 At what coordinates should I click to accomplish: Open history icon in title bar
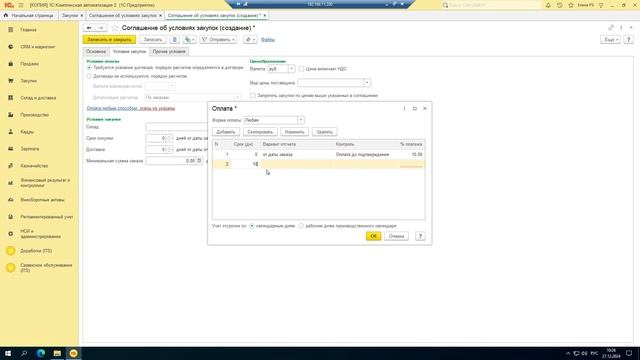[560, 5]
